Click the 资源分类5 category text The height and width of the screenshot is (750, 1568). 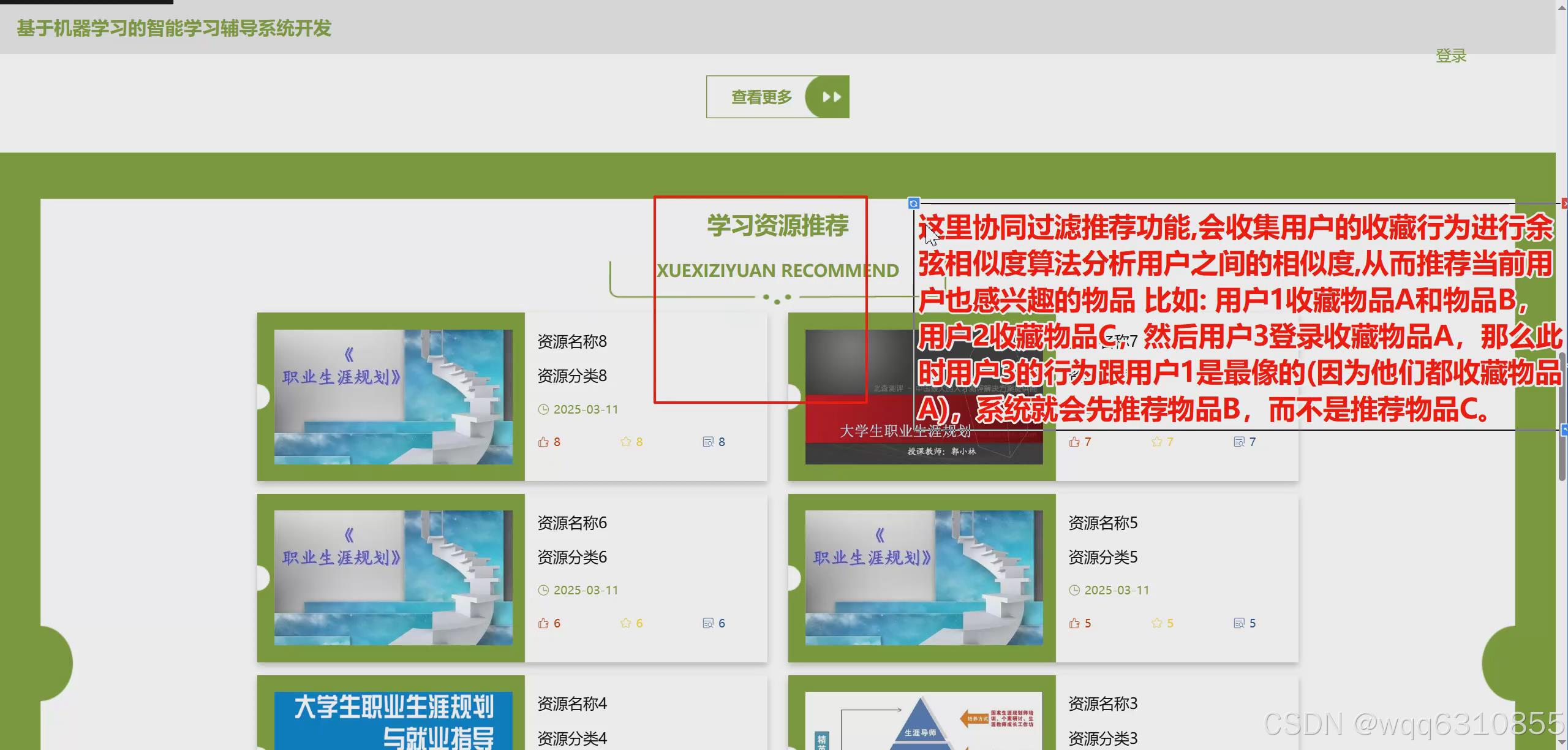pos(1103,557)
